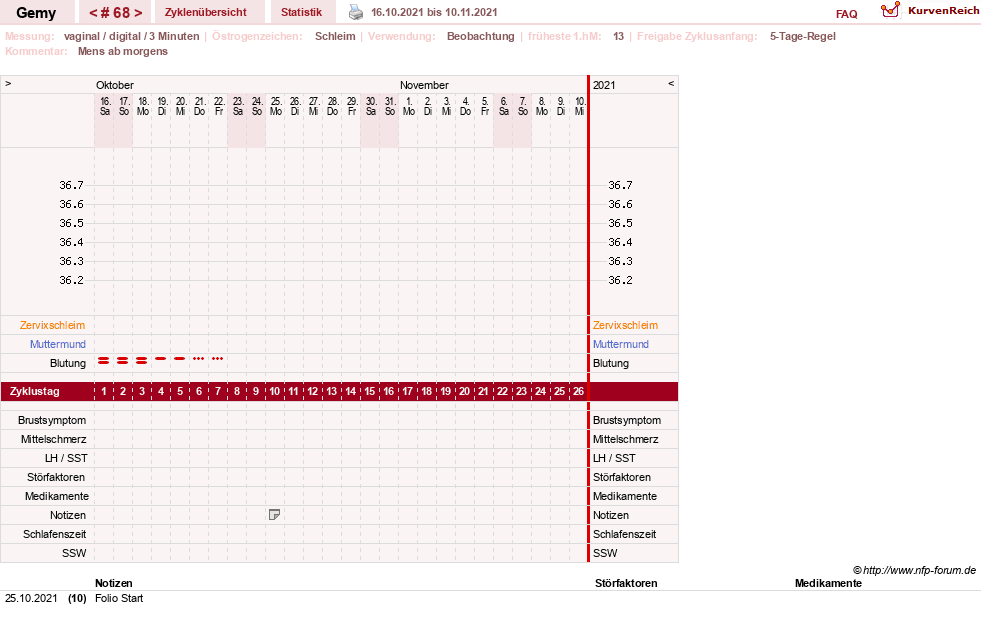Click bottom Notizen heading
The height and width of the screenshot is (622, 981).
113,583
